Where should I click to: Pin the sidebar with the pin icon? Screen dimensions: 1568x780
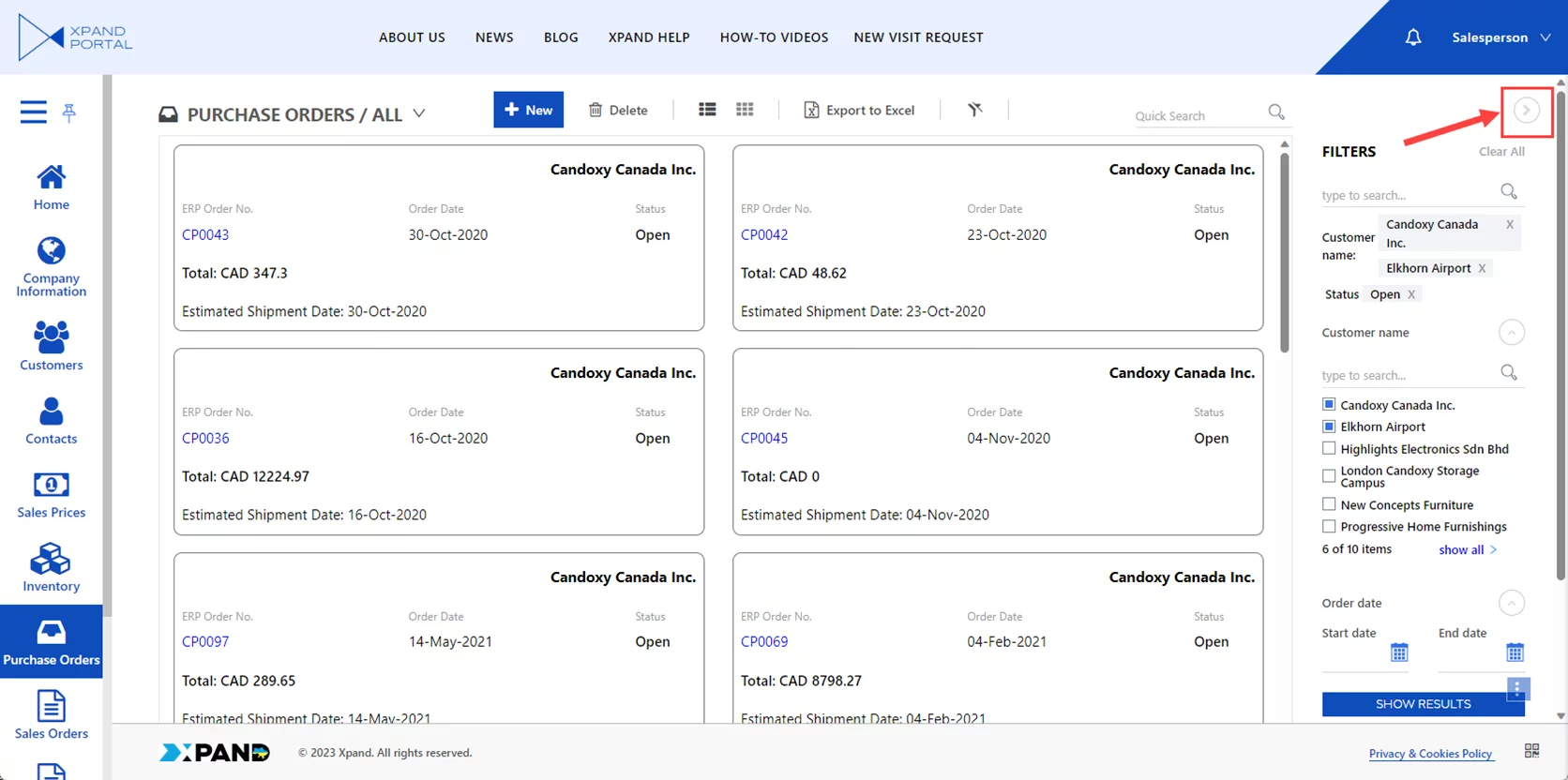(x=69, y=113)
